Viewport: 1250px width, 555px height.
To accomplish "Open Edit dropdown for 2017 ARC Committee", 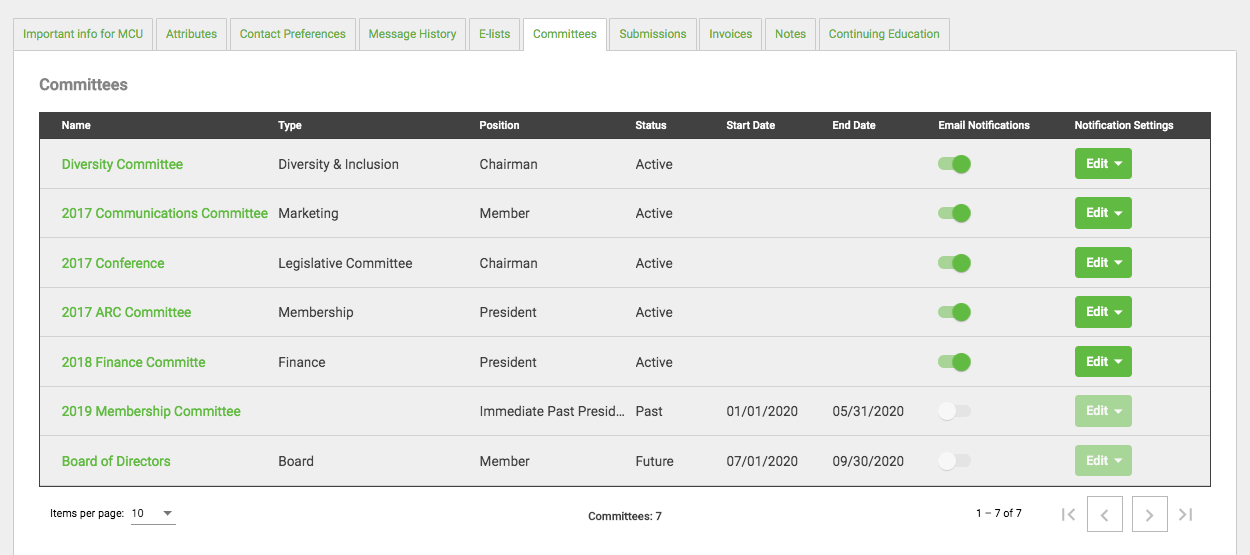I will click(x=1103, y=312).
